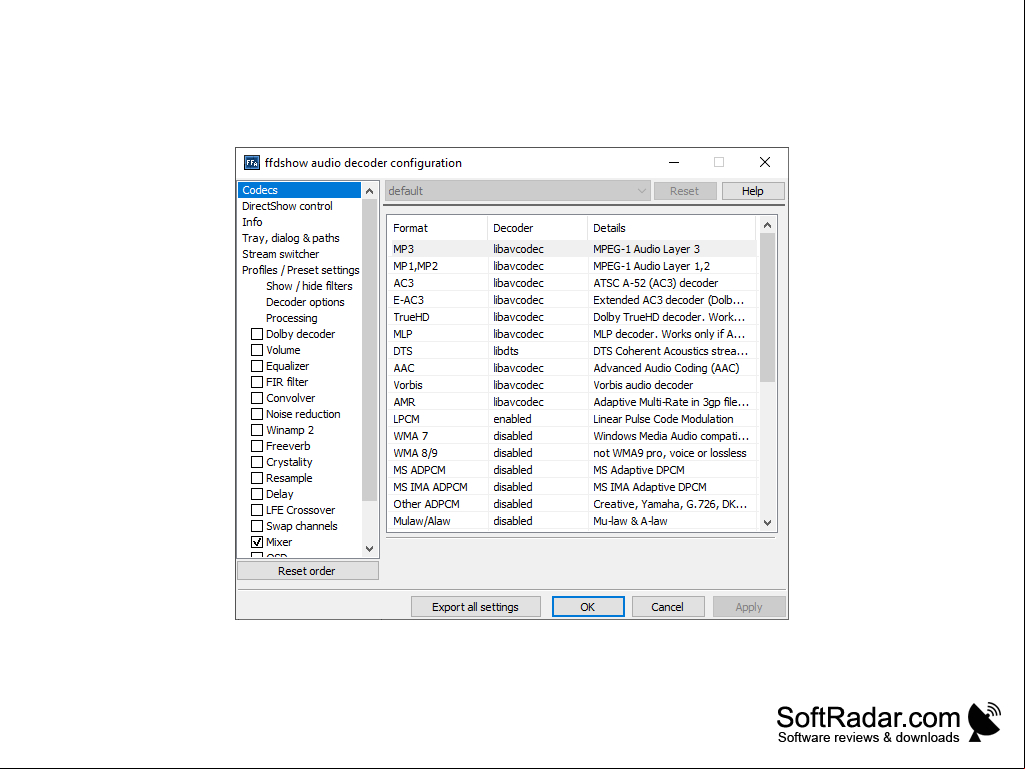Enable the Resample checkbox

(257, 478)
